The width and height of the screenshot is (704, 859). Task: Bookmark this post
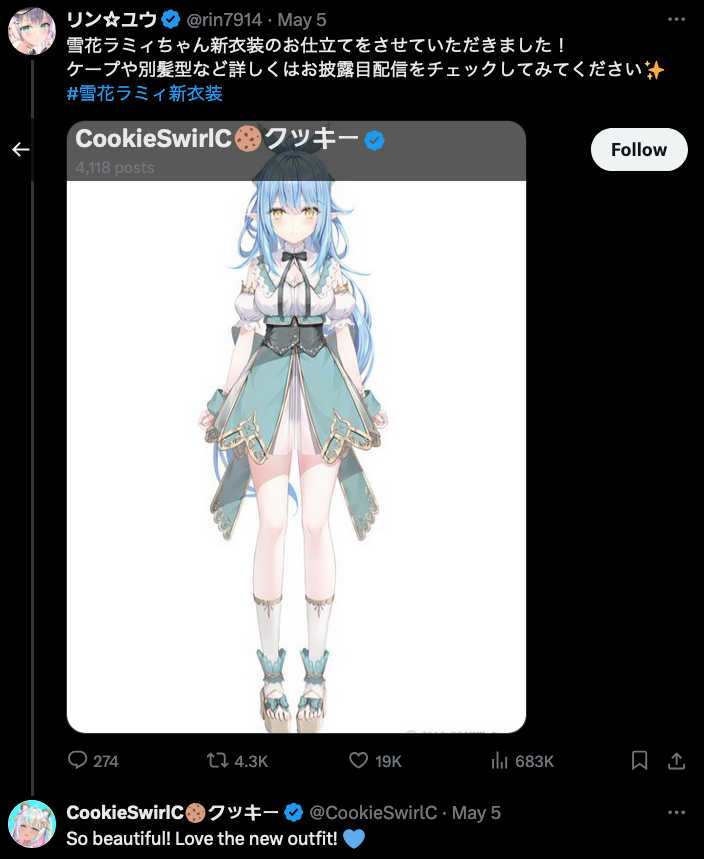(x=639, y=760)
